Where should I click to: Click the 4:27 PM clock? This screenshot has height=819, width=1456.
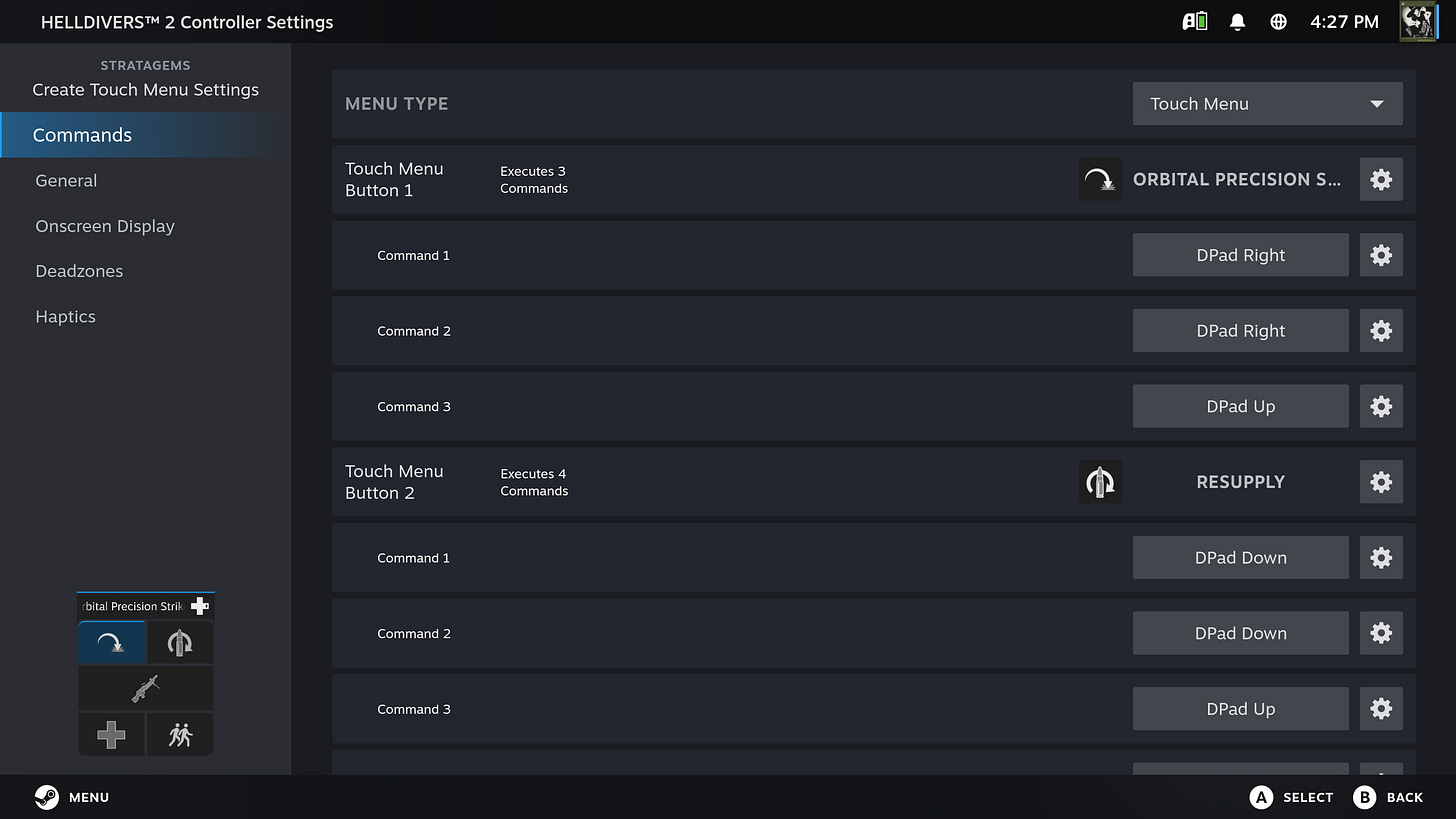coord(1344,21)
